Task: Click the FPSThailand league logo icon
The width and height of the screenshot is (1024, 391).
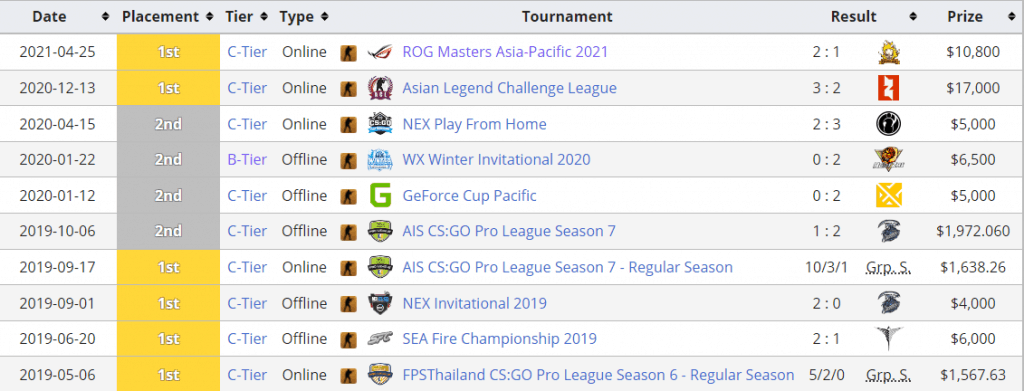Action: tap(379, 375)
